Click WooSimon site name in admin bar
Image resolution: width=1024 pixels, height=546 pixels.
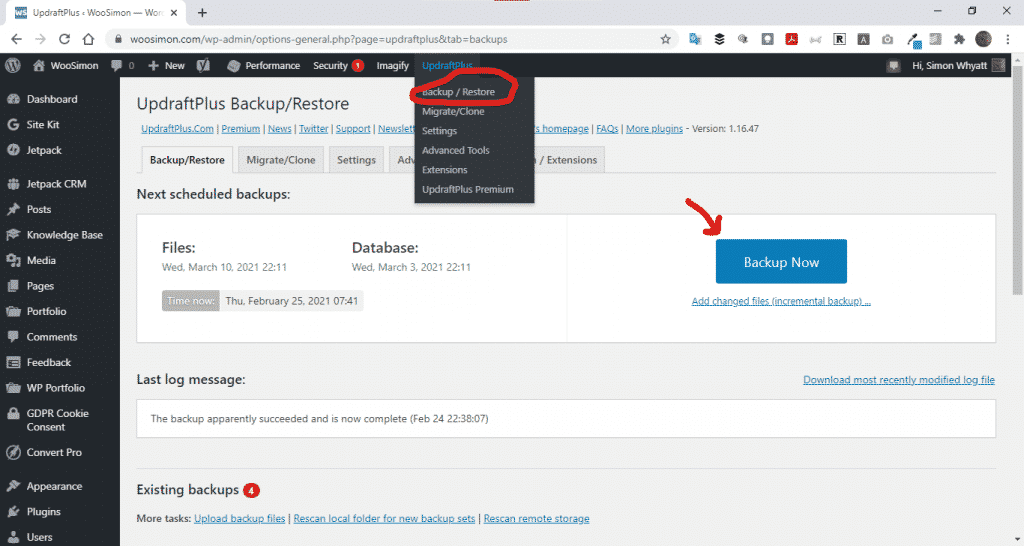pyautogui.click(x=66, y=65)
